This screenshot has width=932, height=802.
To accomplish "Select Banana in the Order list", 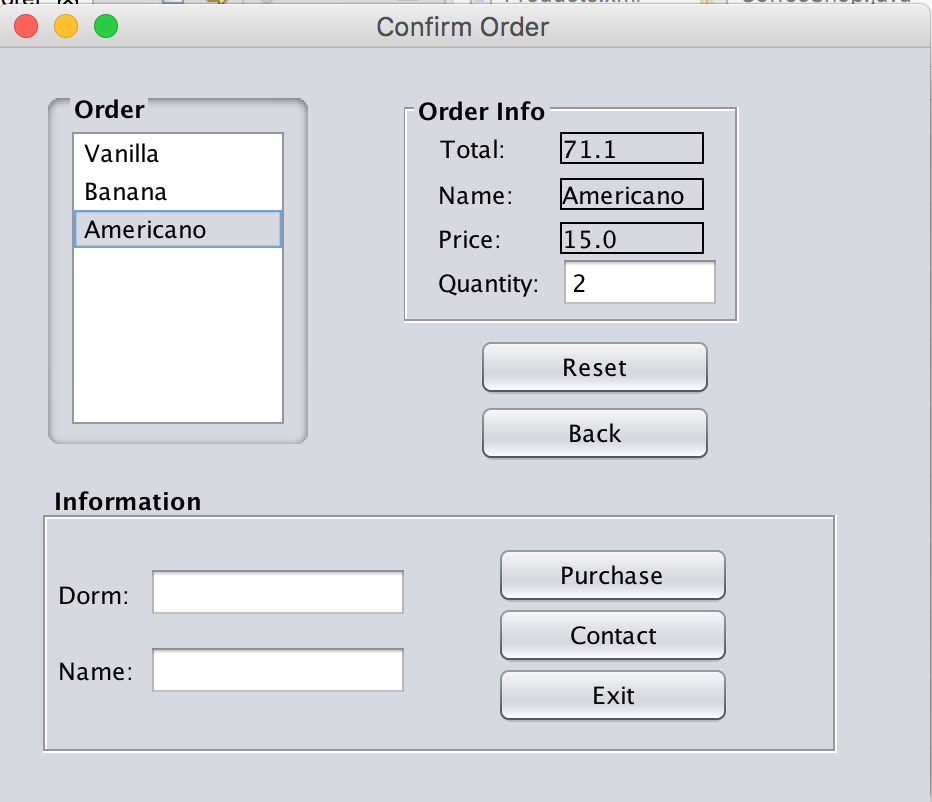I will coord(178,191).
